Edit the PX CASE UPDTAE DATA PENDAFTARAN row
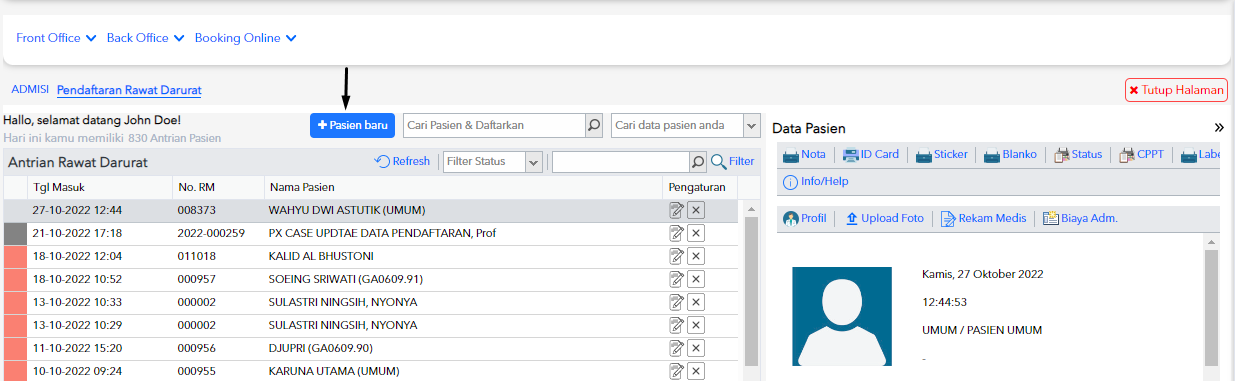1235x381 pixels. pyautogui.click(x=677, y=233)
